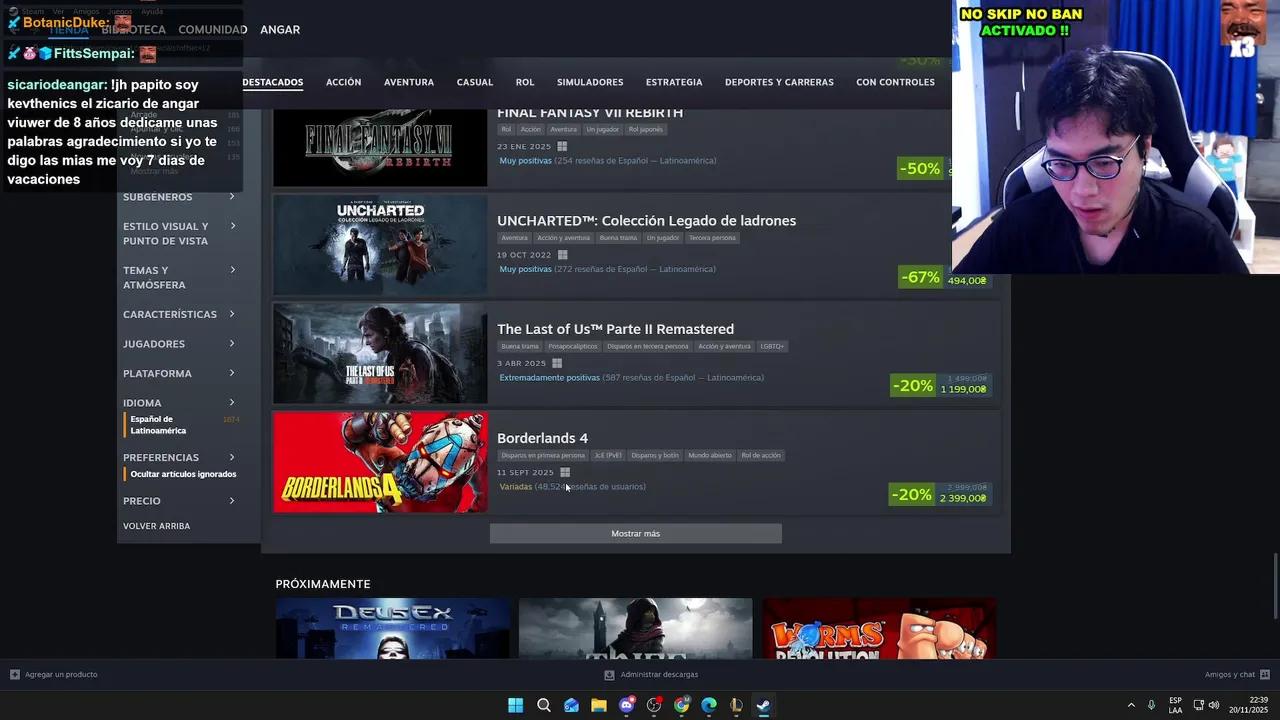The height and width of the screenshot is (720, 1280).
Task: Open the Estrategia tab
Action: pos(674,82)
